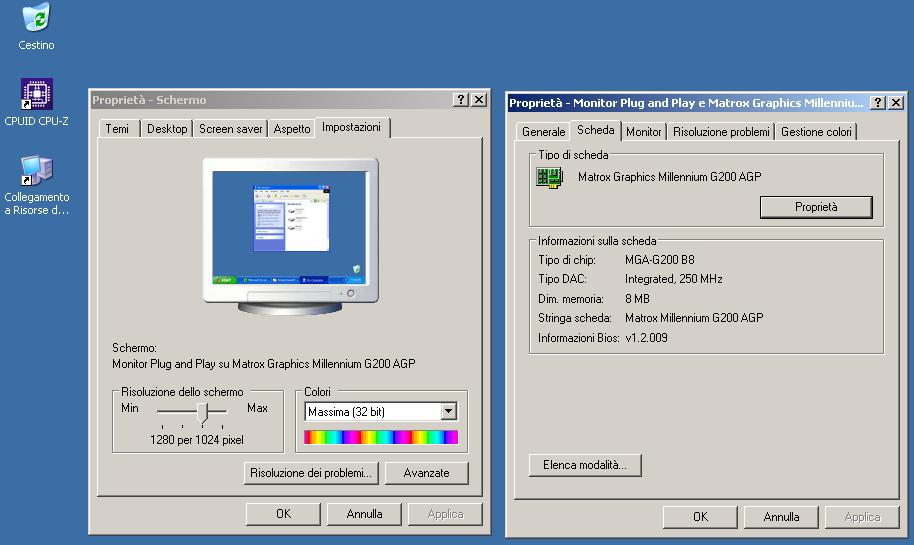The image size is (914, 545).
Task: Click the Elenca modalità button
Action: coord(585,465)
